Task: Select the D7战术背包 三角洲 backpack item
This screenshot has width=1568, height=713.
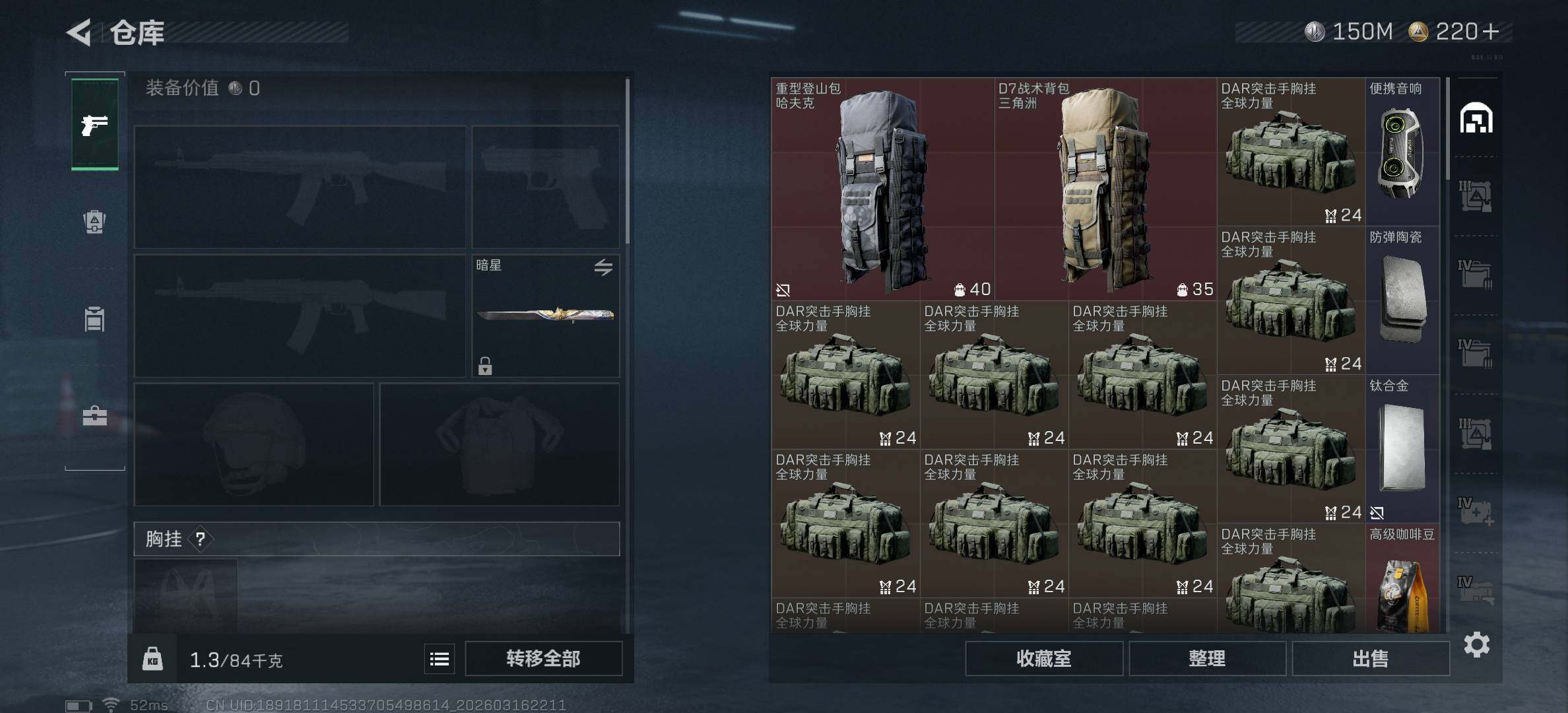Action: 1105,189
